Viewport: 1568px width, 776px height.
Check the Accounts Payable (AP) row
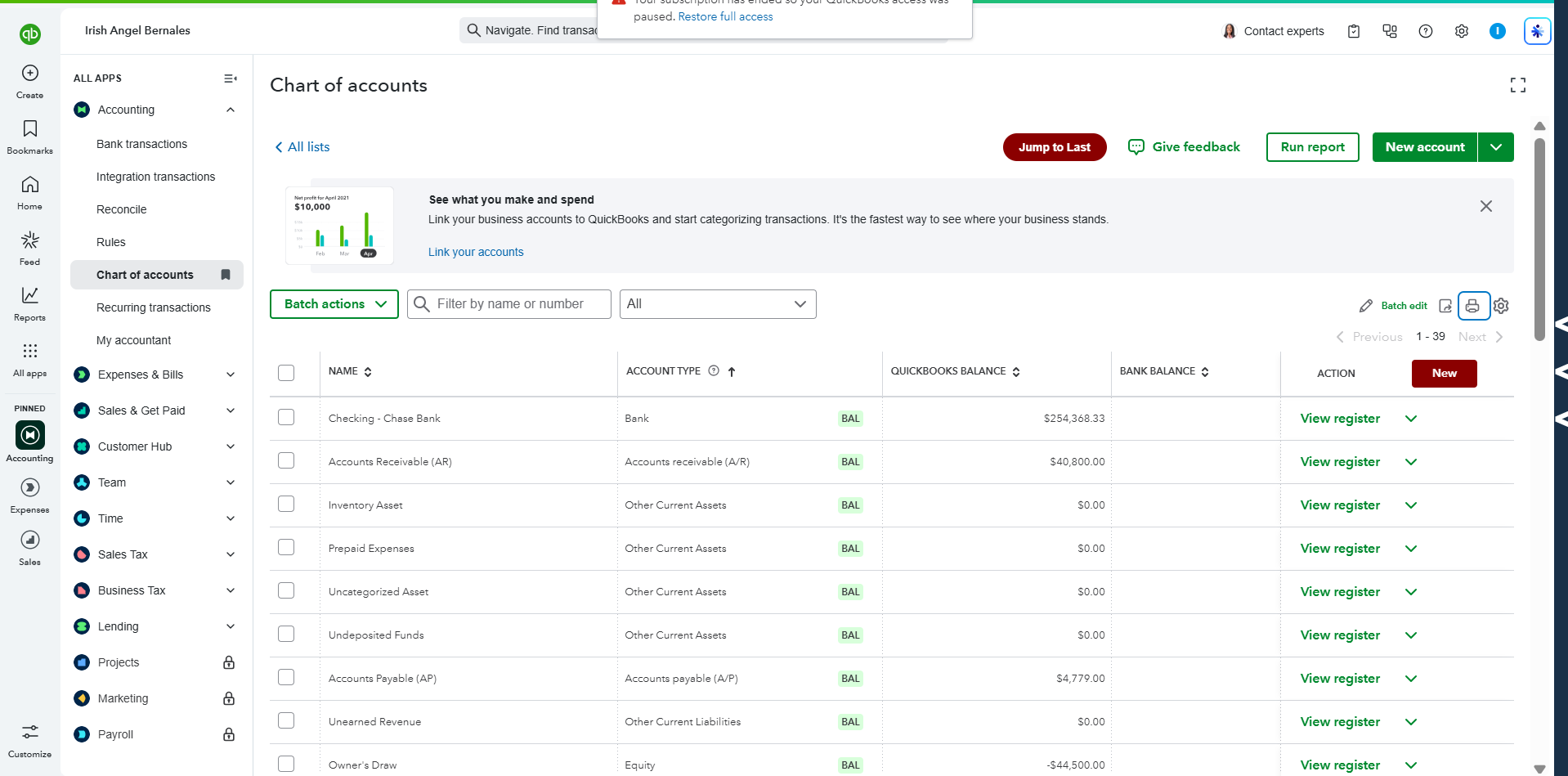286,677
